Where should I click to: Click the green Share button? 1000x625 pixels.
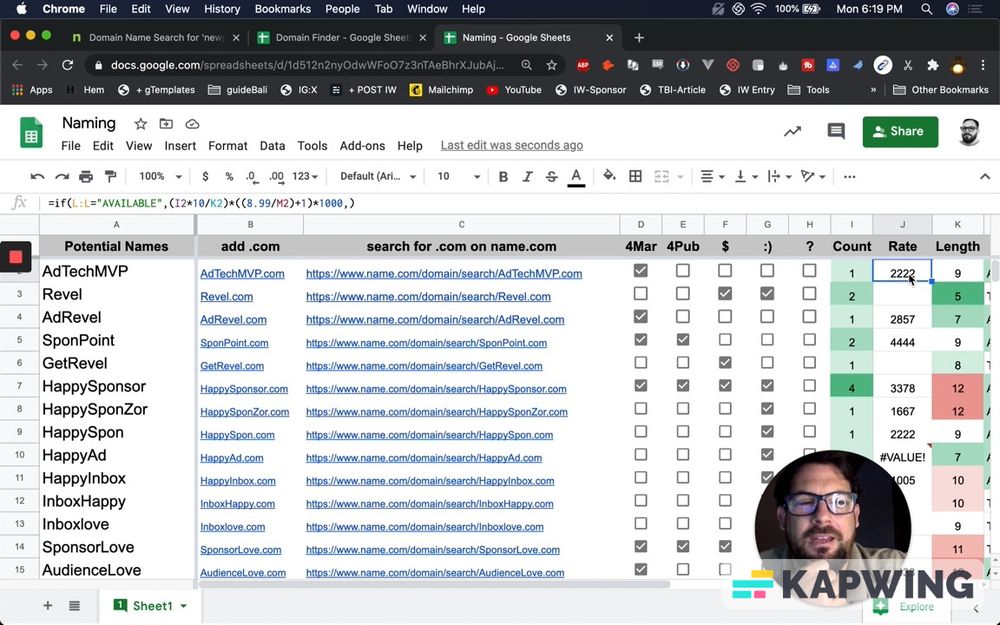[x=899, y=131]
